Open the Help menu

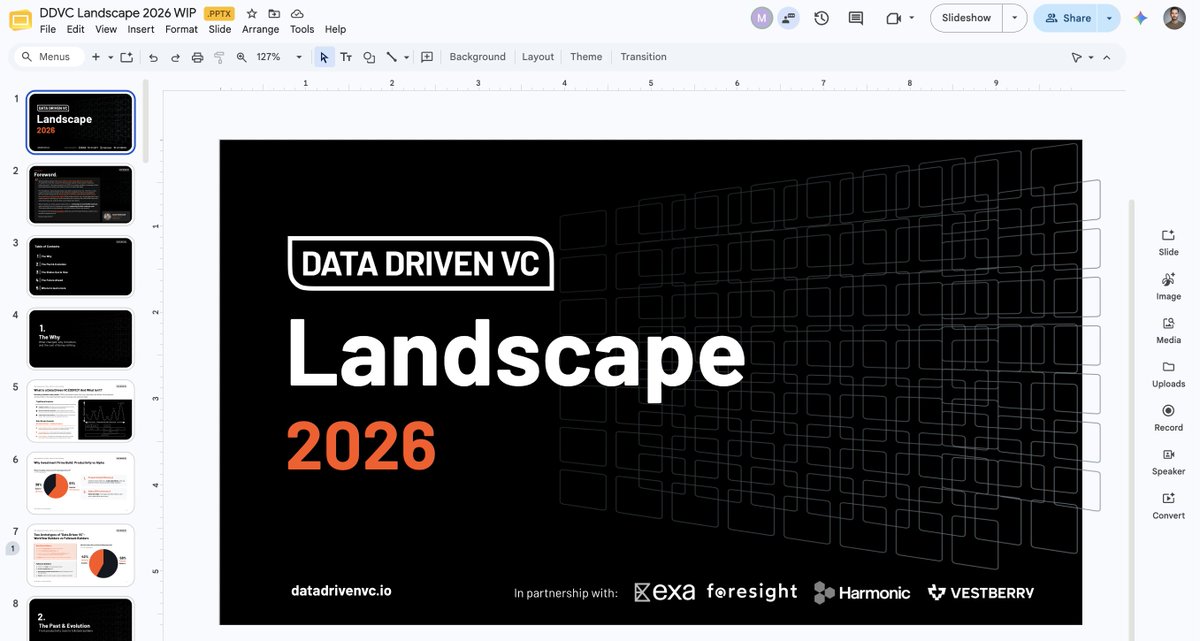click(336, 30)
